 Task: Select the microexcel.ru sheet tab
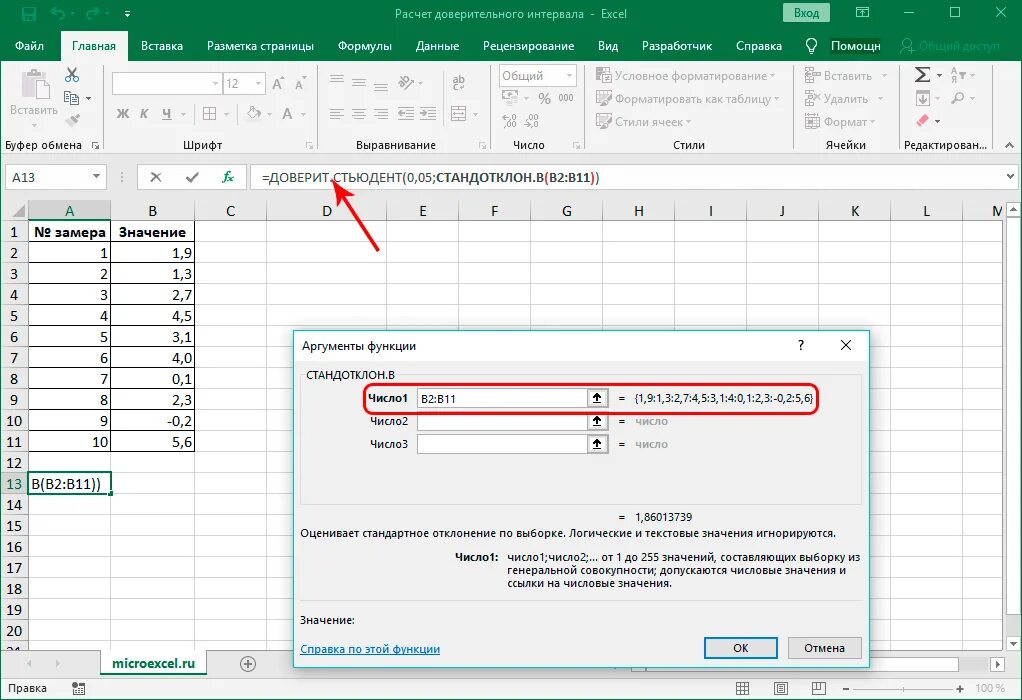pyautogui.click(x=154, y=664)
